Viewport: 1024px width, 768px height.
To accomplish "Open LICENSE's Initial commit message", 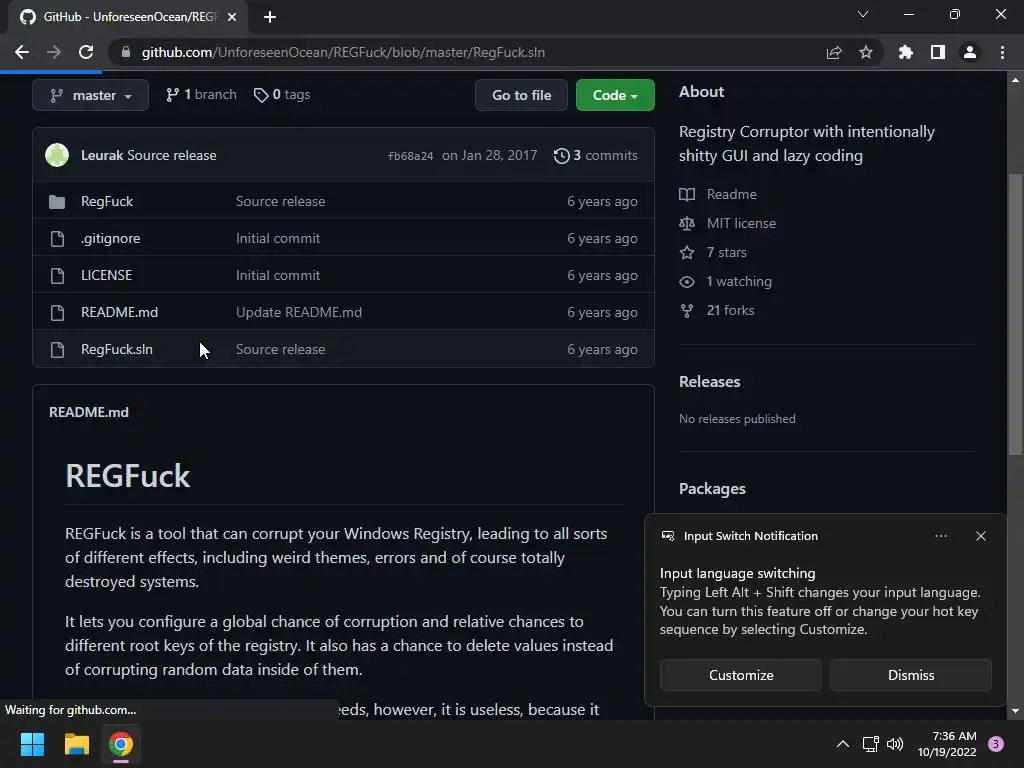I will (278, 275).
